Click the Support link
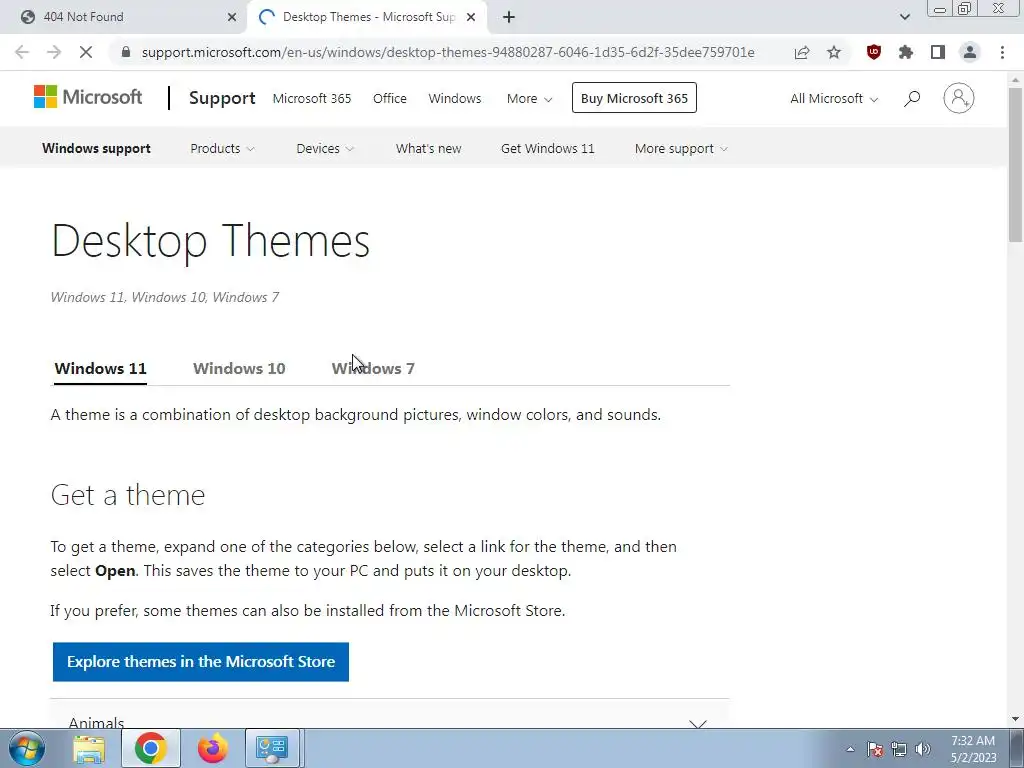This screenshot has height=768, width=1024. click(x=222, y=98)
